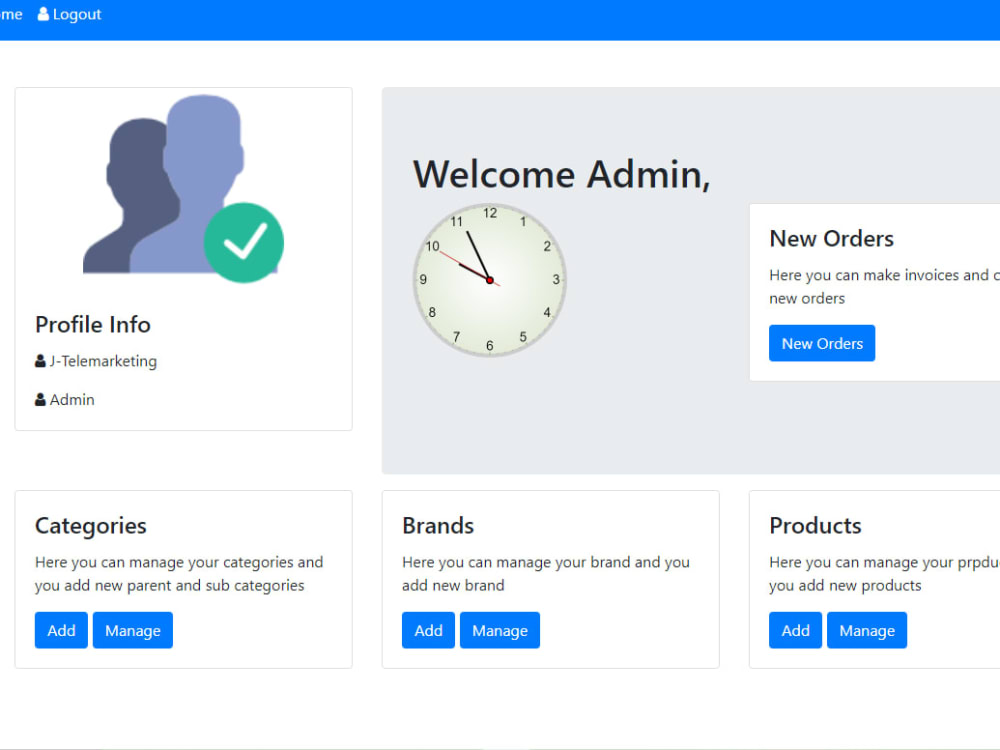This screenshot has height=750, width=1000.
Task: Open the partially visible Home nav link
Action: (11, 14)
